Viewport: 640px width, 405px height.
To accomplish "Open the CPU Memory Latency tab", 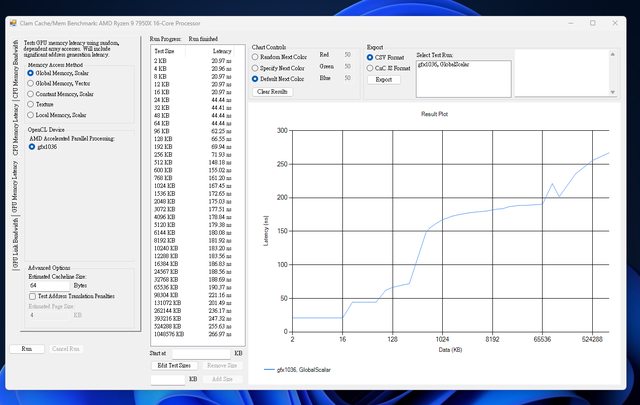I will [14, 125].
